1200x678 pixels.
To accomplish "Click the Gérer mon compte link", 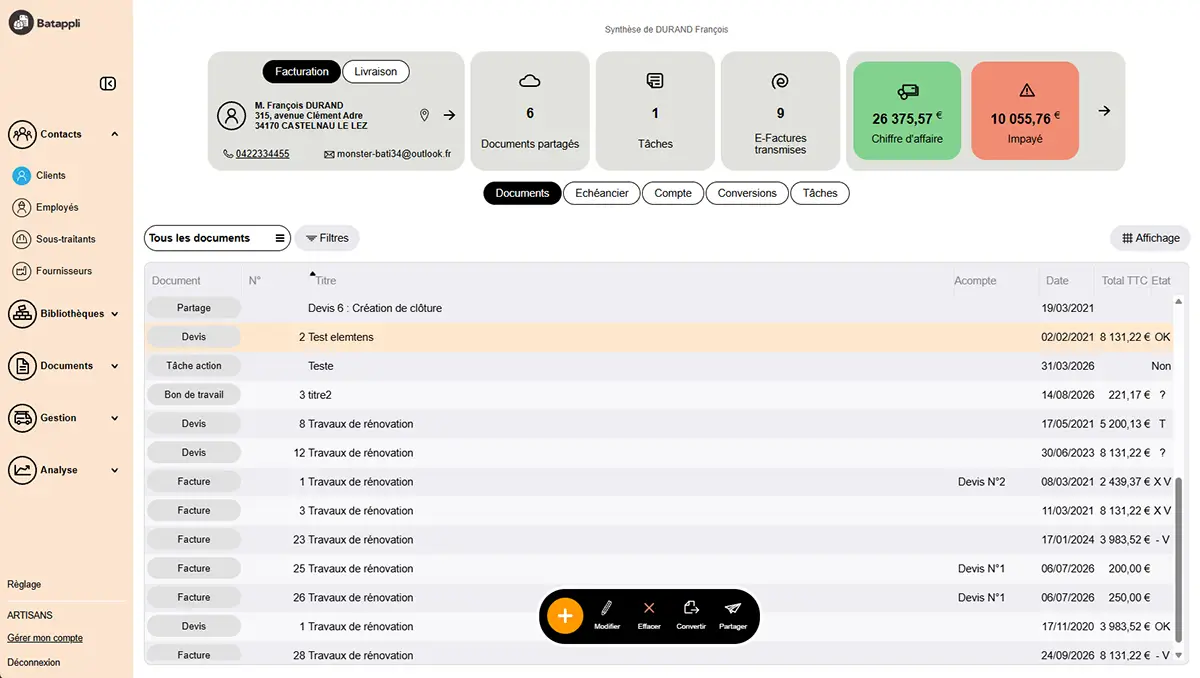I will 45,638.
